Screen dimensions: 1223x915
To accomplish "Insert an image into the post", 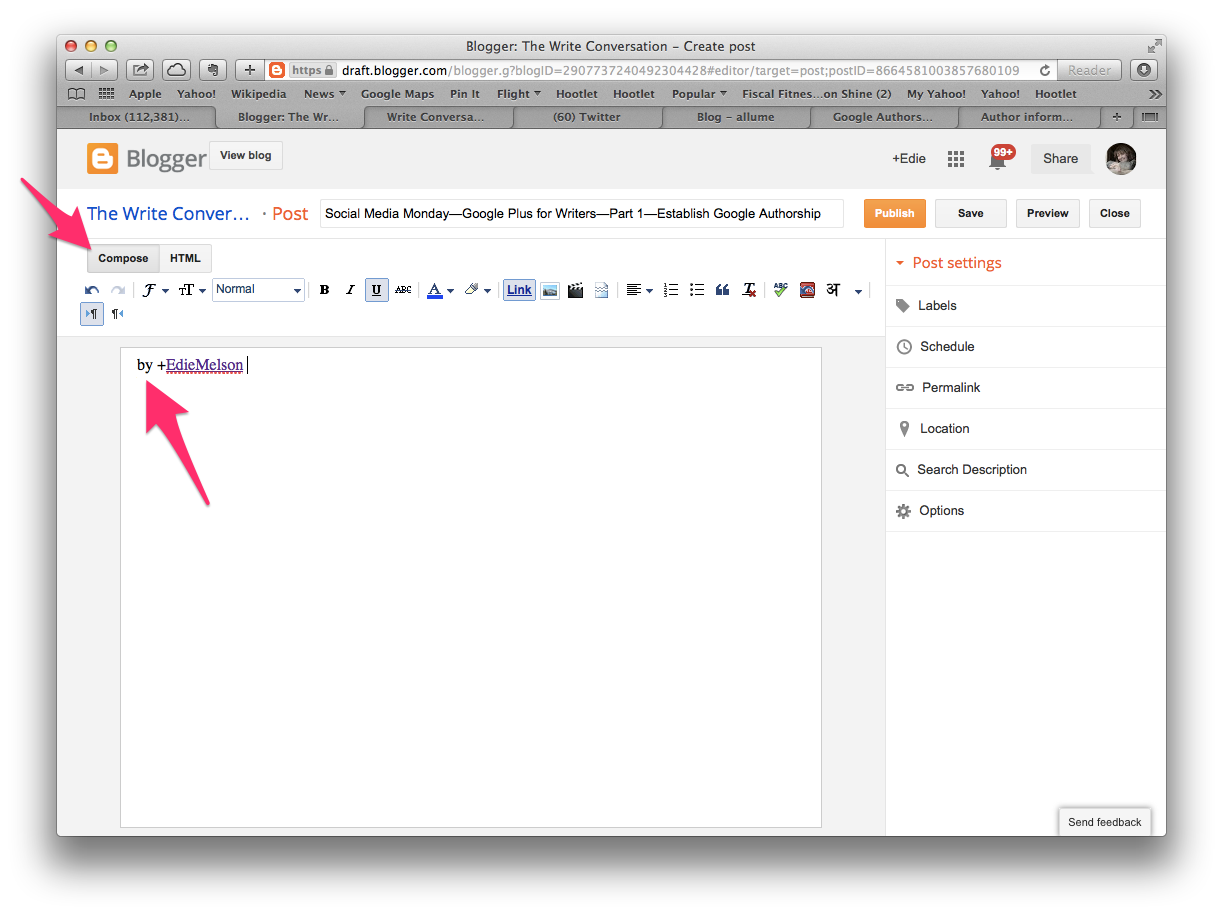I will tap(549, 290).
